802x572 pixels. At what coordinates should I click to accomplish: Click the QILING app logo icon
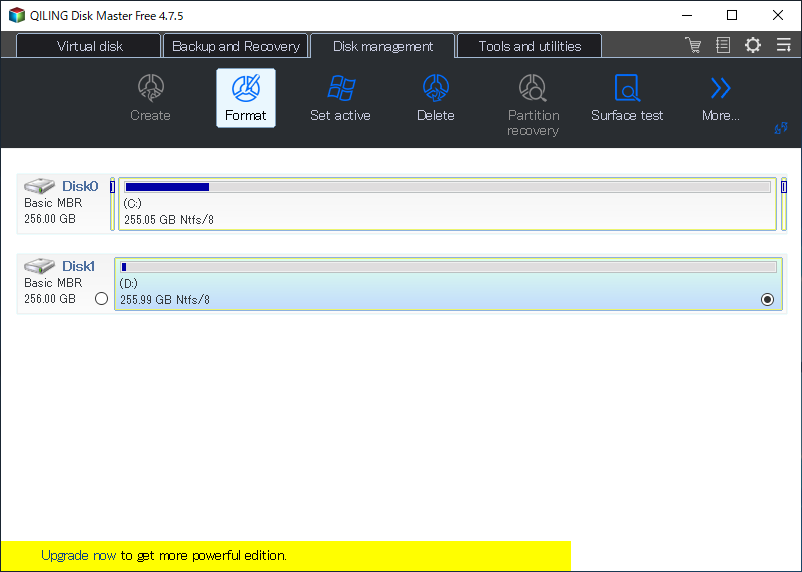click(17, 15)
